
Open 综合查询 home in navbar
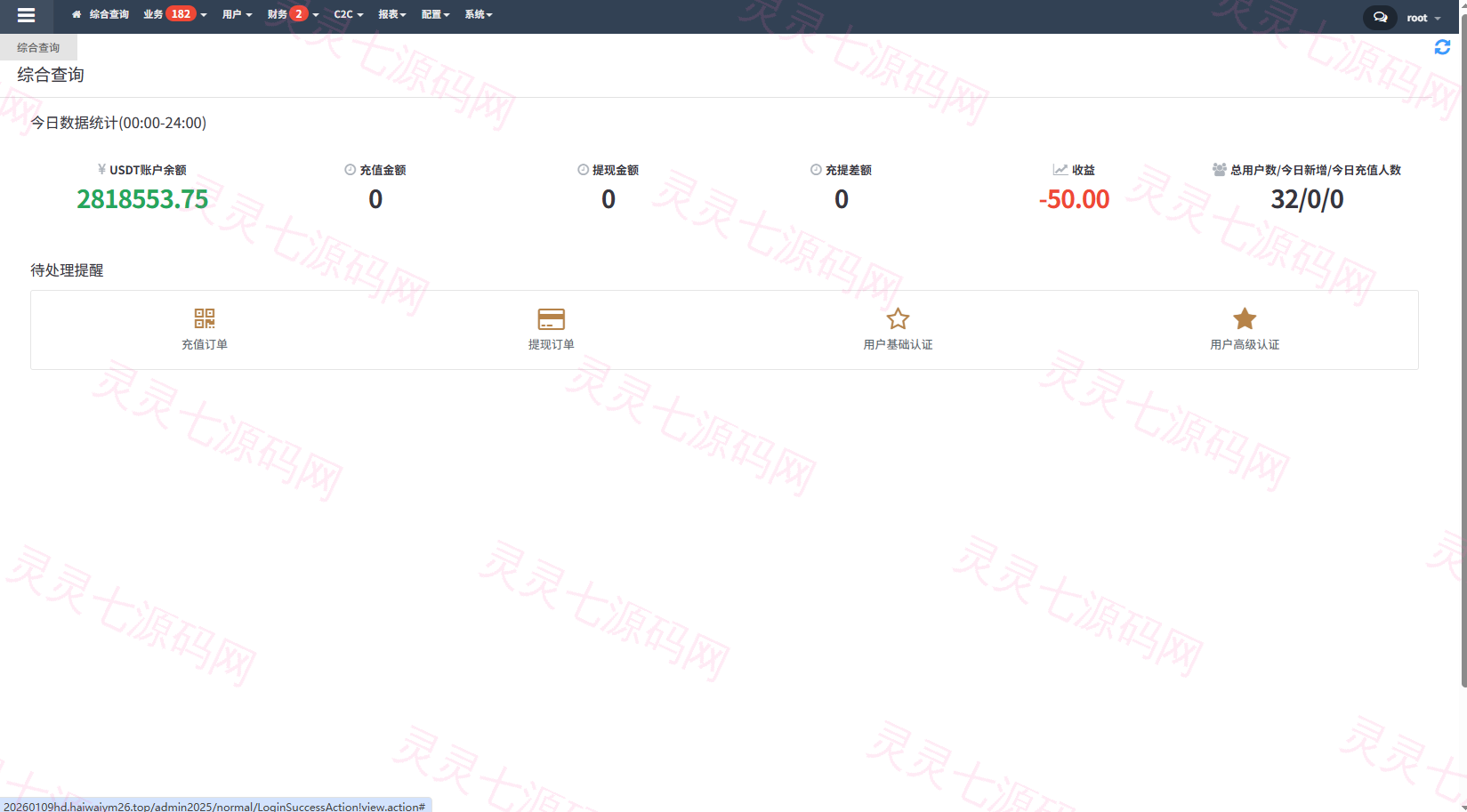(x=101, y=14)
